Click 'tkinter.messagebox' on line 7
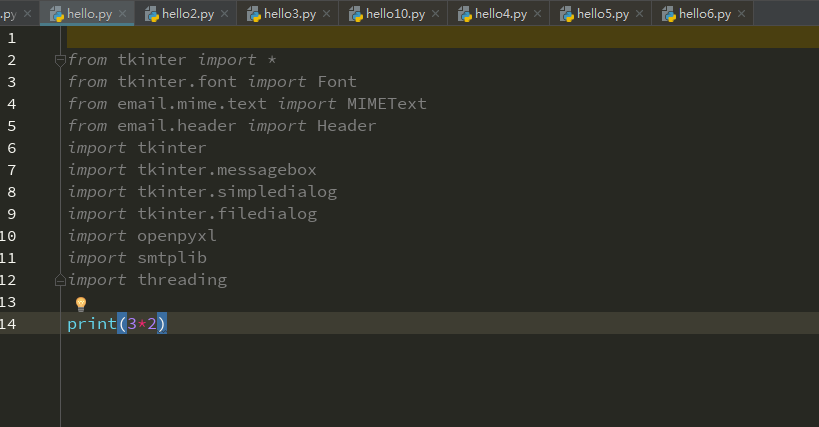This screenshot has height=427, width=819. [227, 170]
